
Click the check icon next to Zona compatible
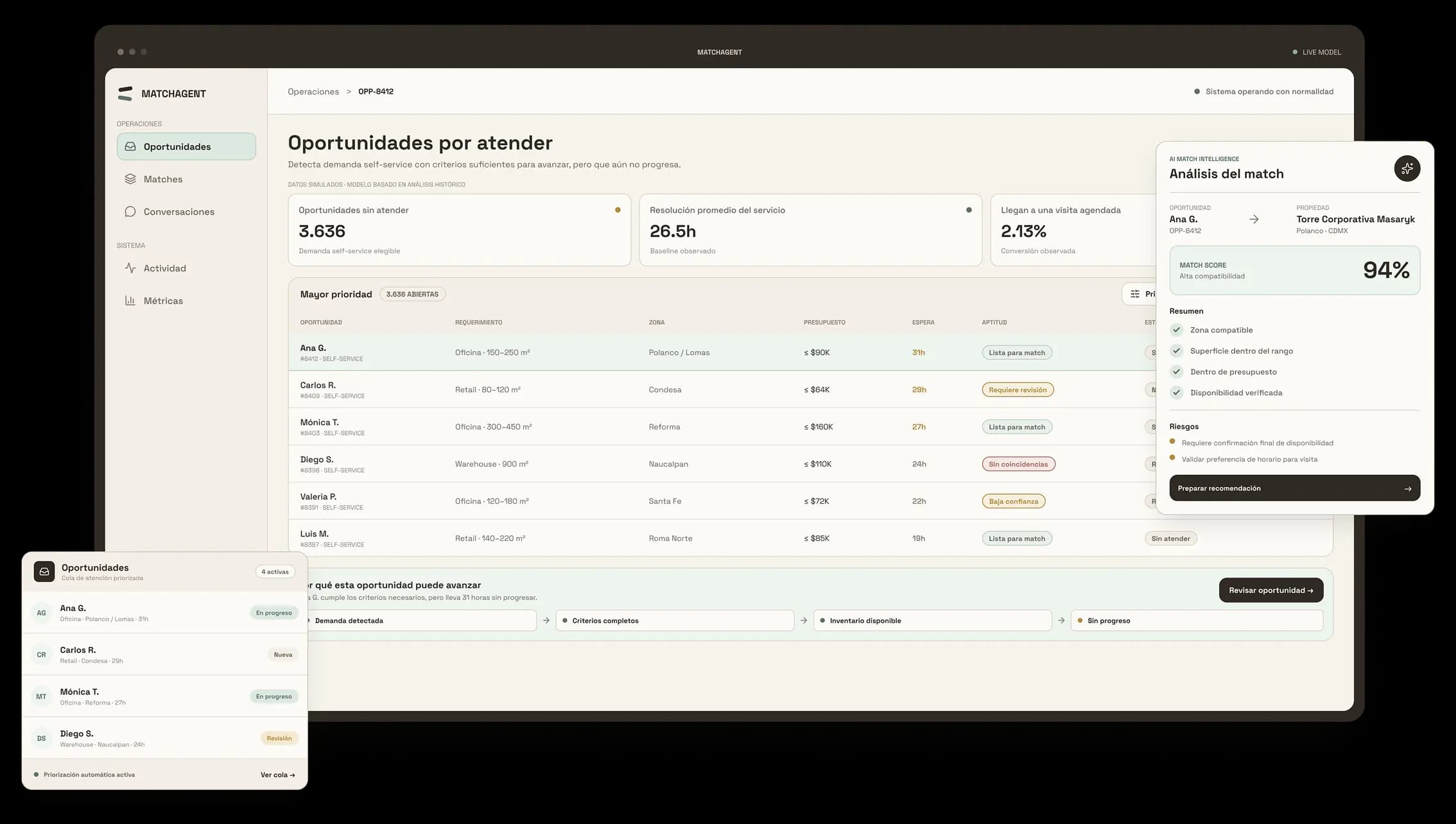click(x=1176, y=330)
